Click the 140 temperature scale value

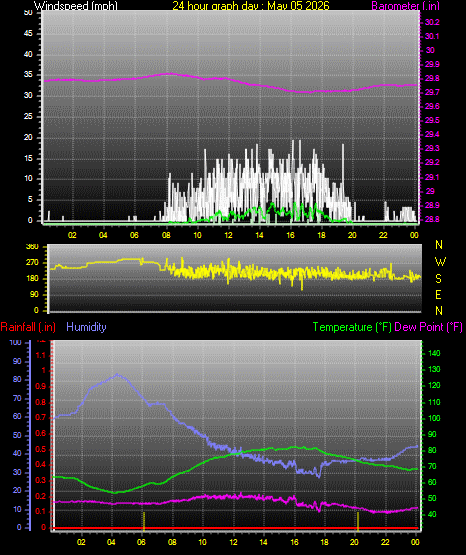(434, 353)
